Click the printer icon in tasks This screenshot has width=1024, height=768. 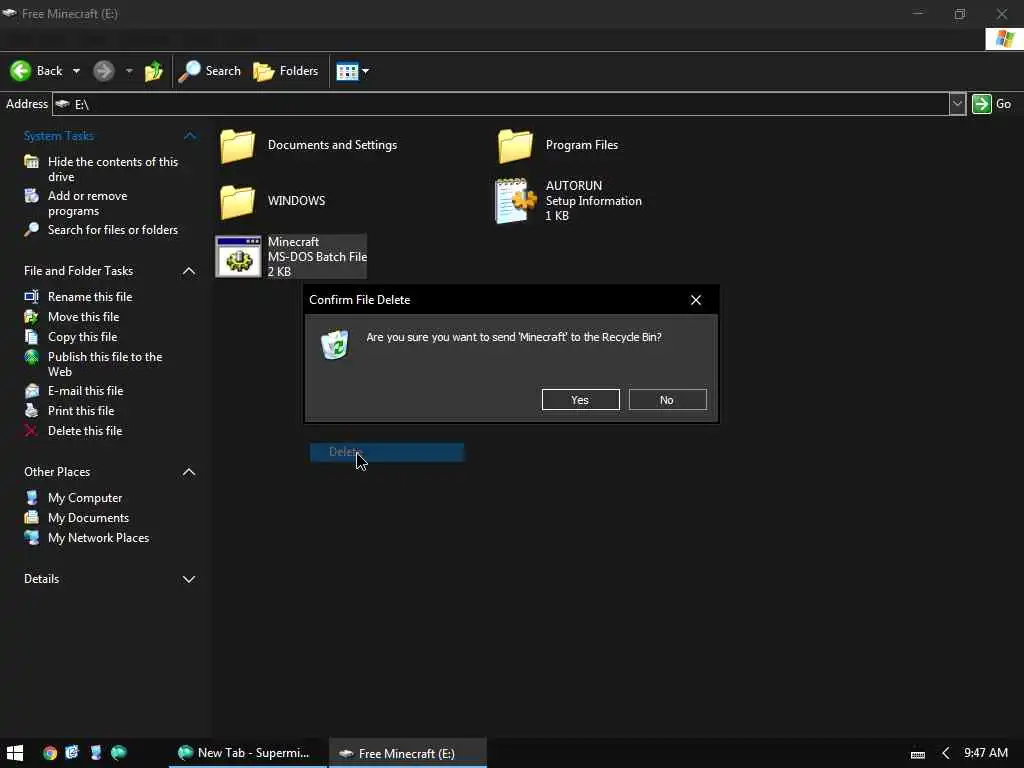(31, 411)
